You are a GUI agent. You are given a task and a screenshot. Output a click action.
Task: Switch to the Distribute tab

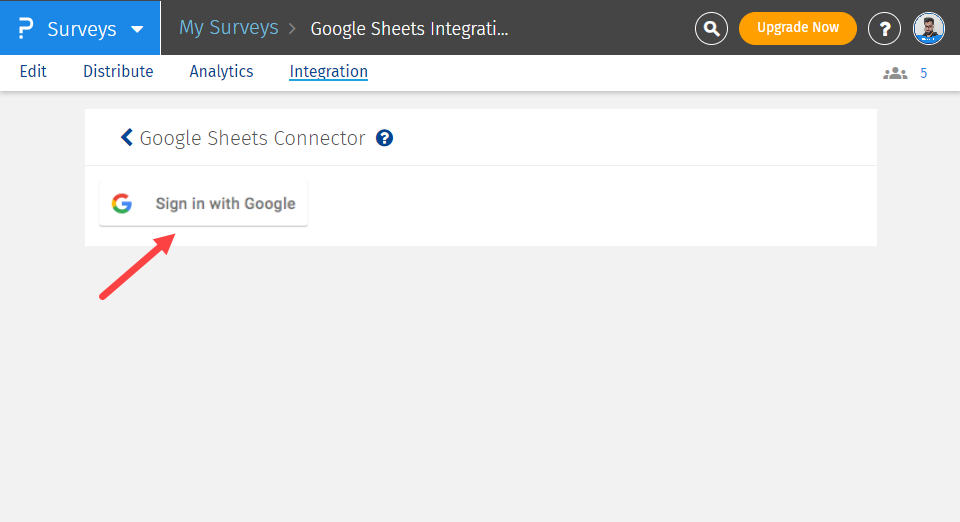(118, 71)
